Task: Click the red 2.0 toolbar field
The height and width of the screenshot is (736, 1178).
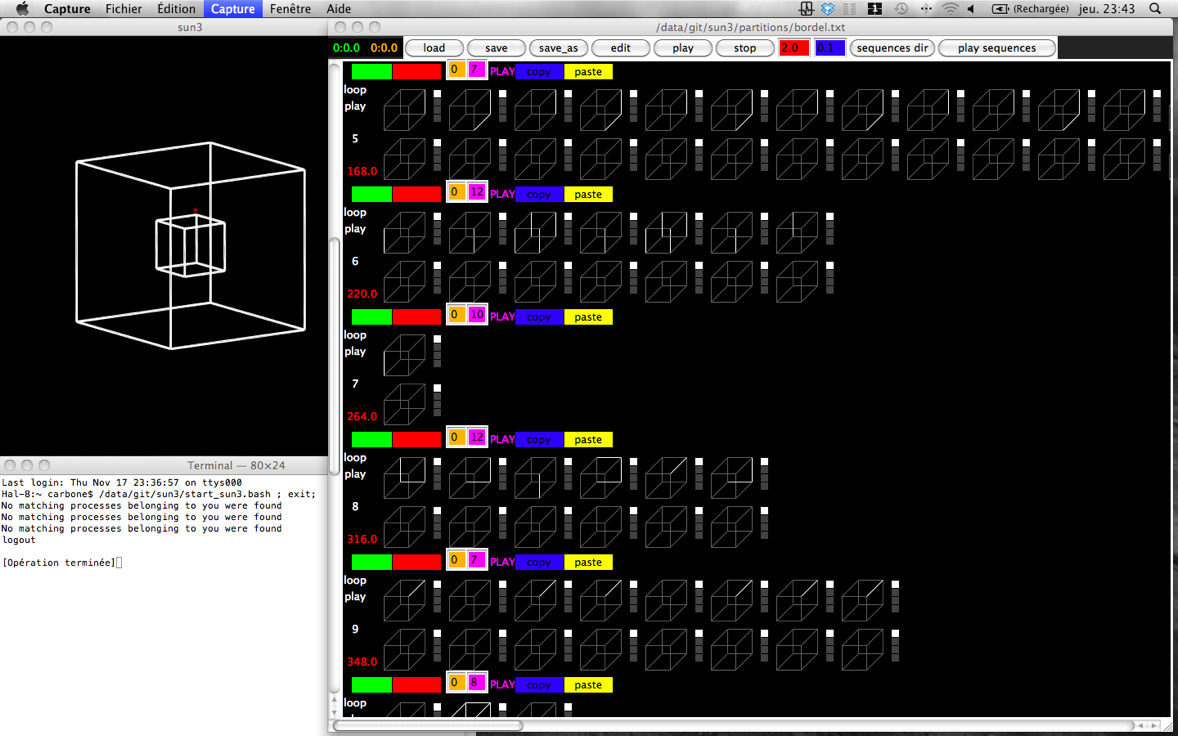Action: [x=794, y=48]
